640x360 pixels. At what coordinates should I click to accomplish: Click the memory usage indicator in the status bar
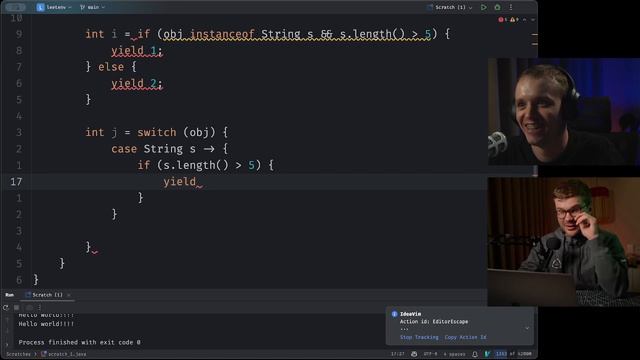click(513, 354)
